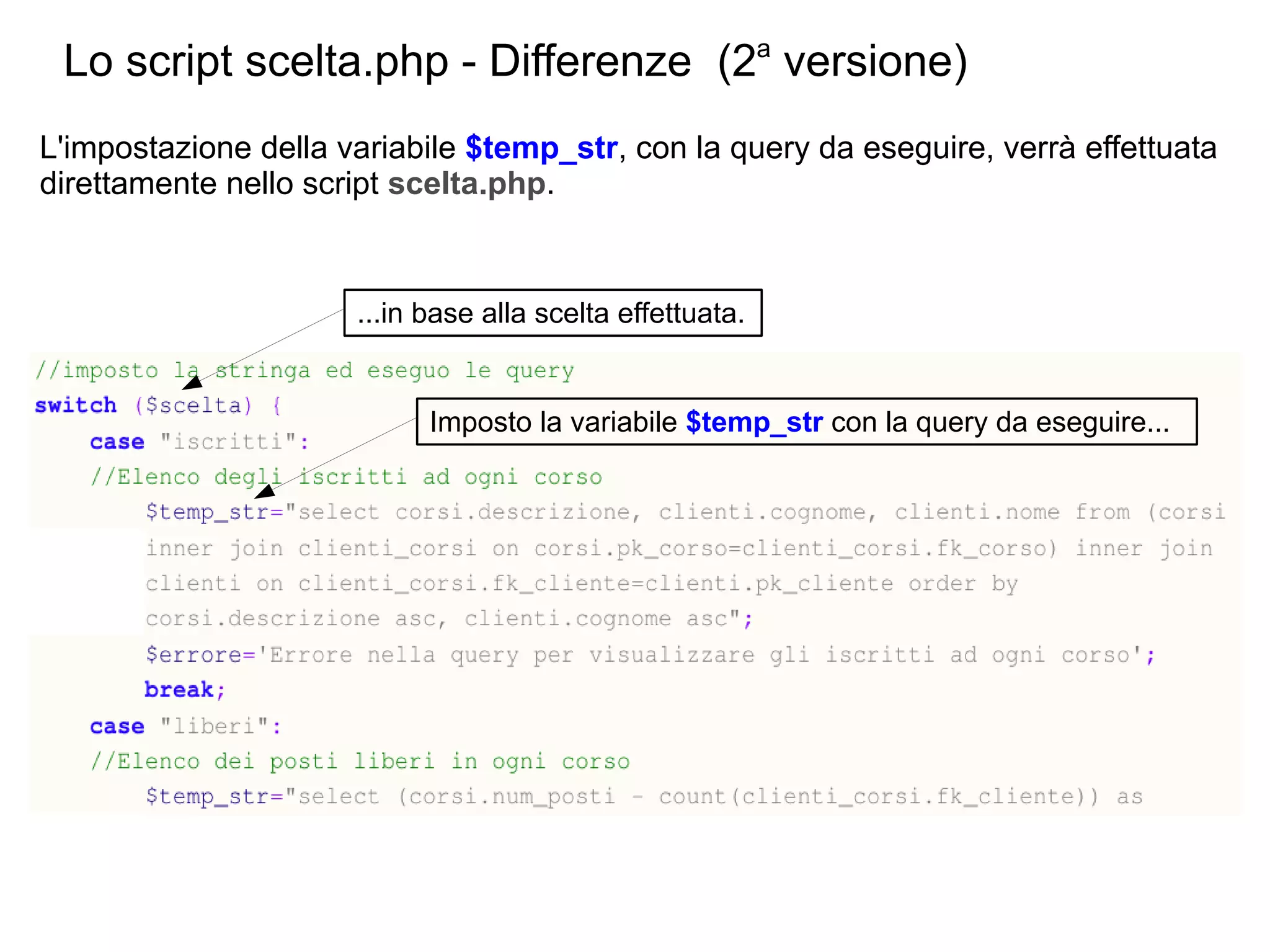
Task: Click the line 'case "iscritti":'
Action: pyautogui.click(x=199, y=442)
